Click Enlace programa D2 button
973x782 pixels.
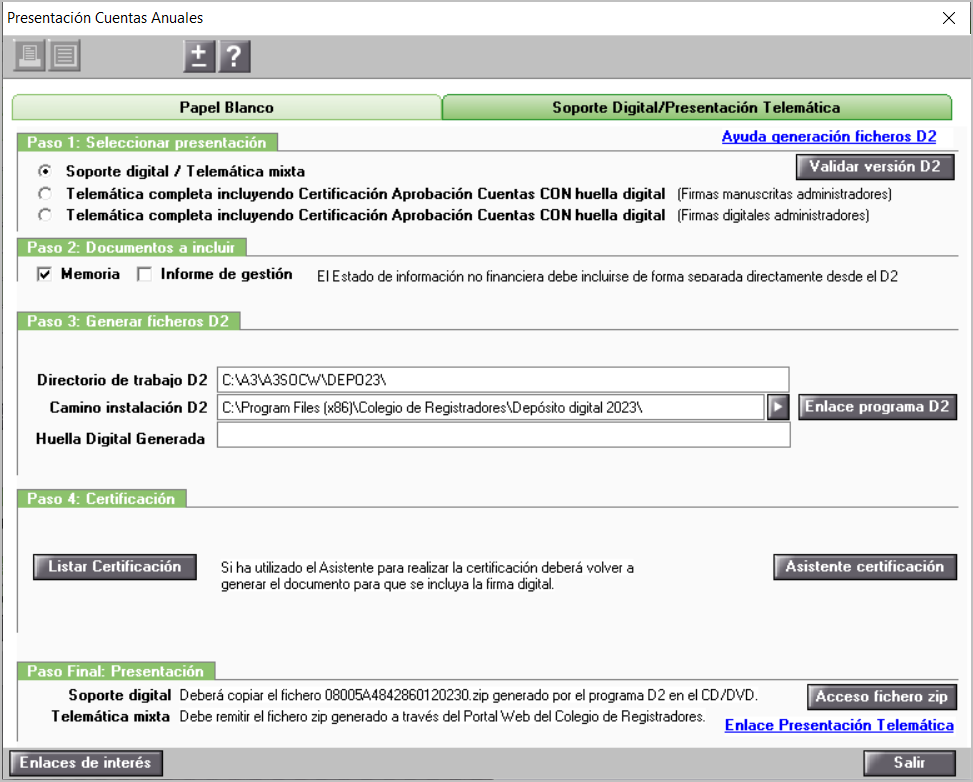coord(877,407)
